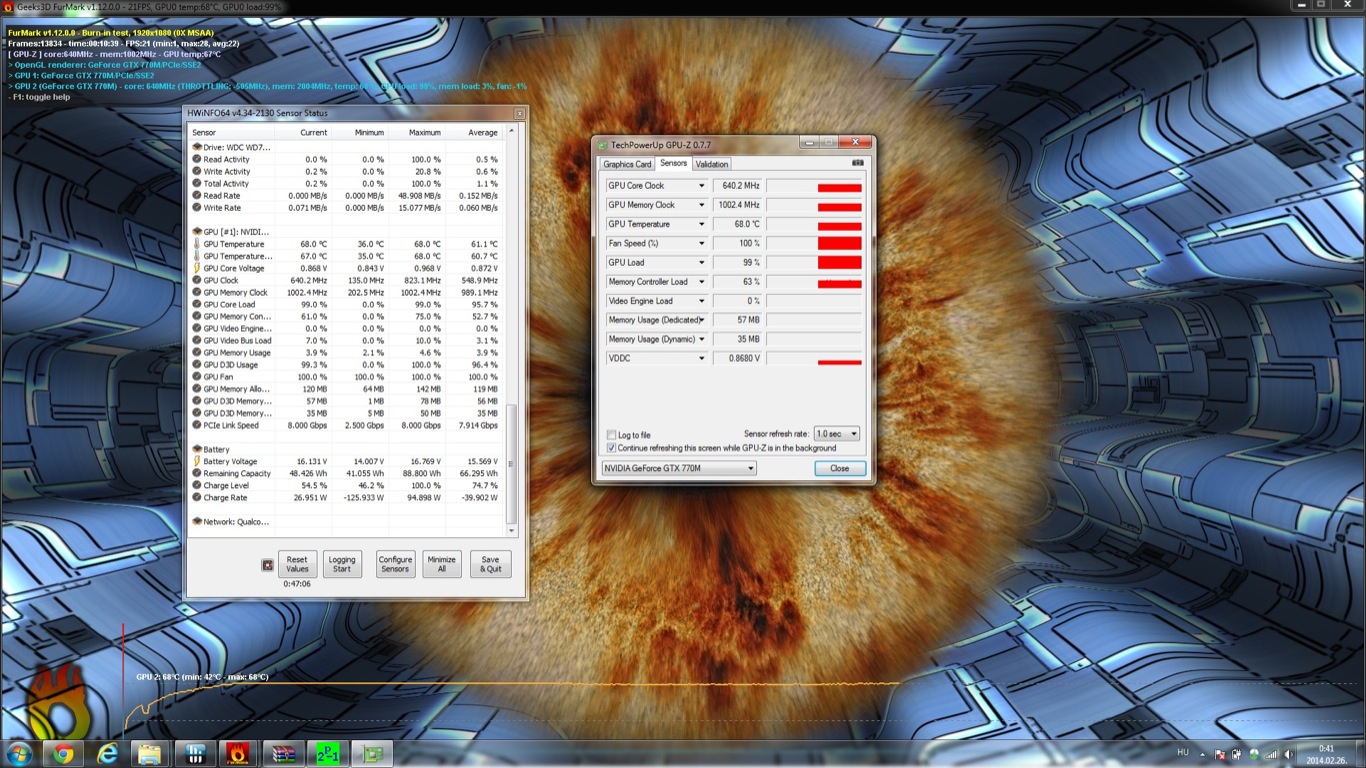Click the GPU Clock sensor icon in HWiNFO
The width and height of the screenshot is (1366, 768).
[196, 280]
